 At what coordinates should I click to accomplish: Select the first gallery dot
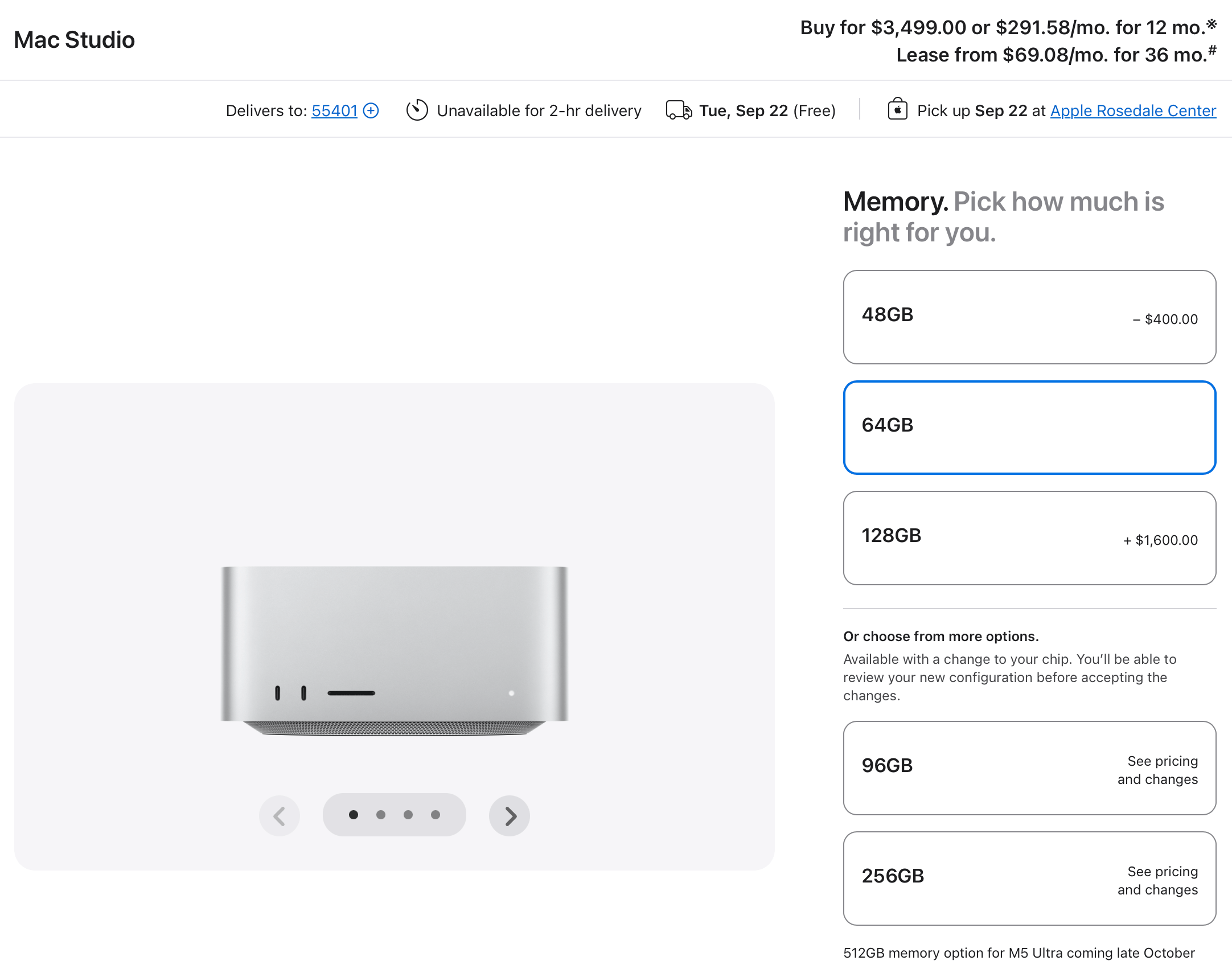(354, 815)
